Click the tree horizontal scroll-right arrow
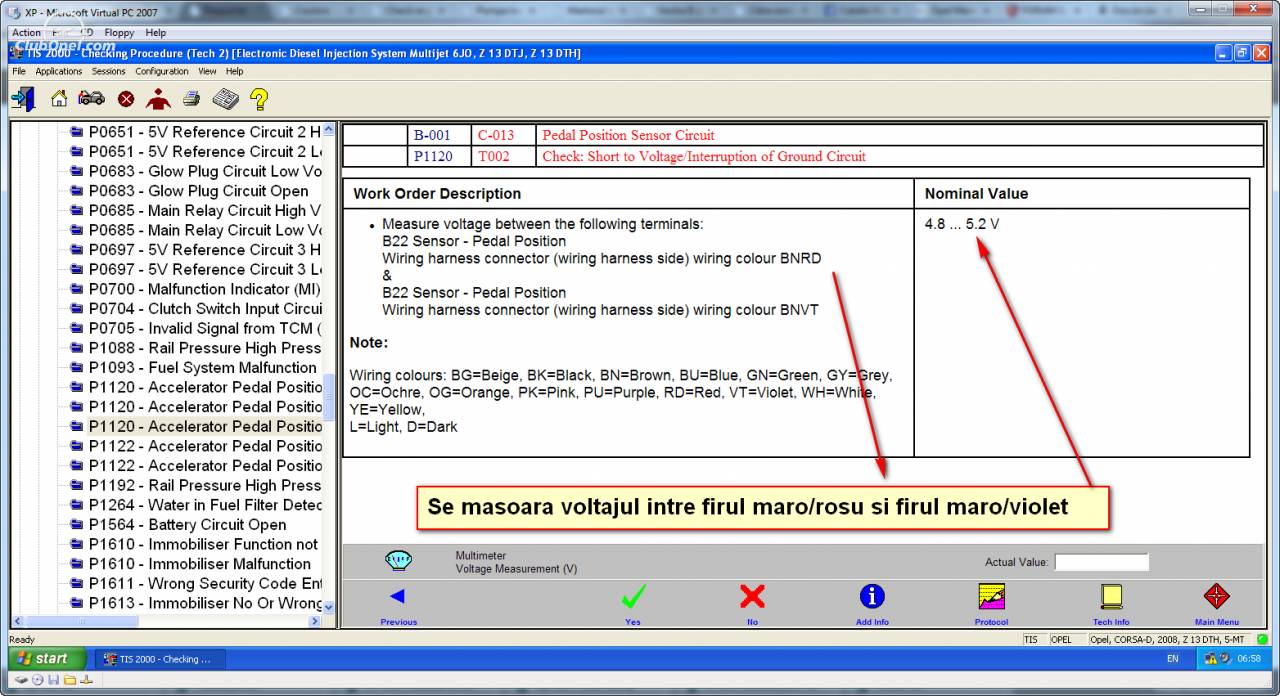Image resolution: width=1280 pixels, height=696 pixels. 315,621
